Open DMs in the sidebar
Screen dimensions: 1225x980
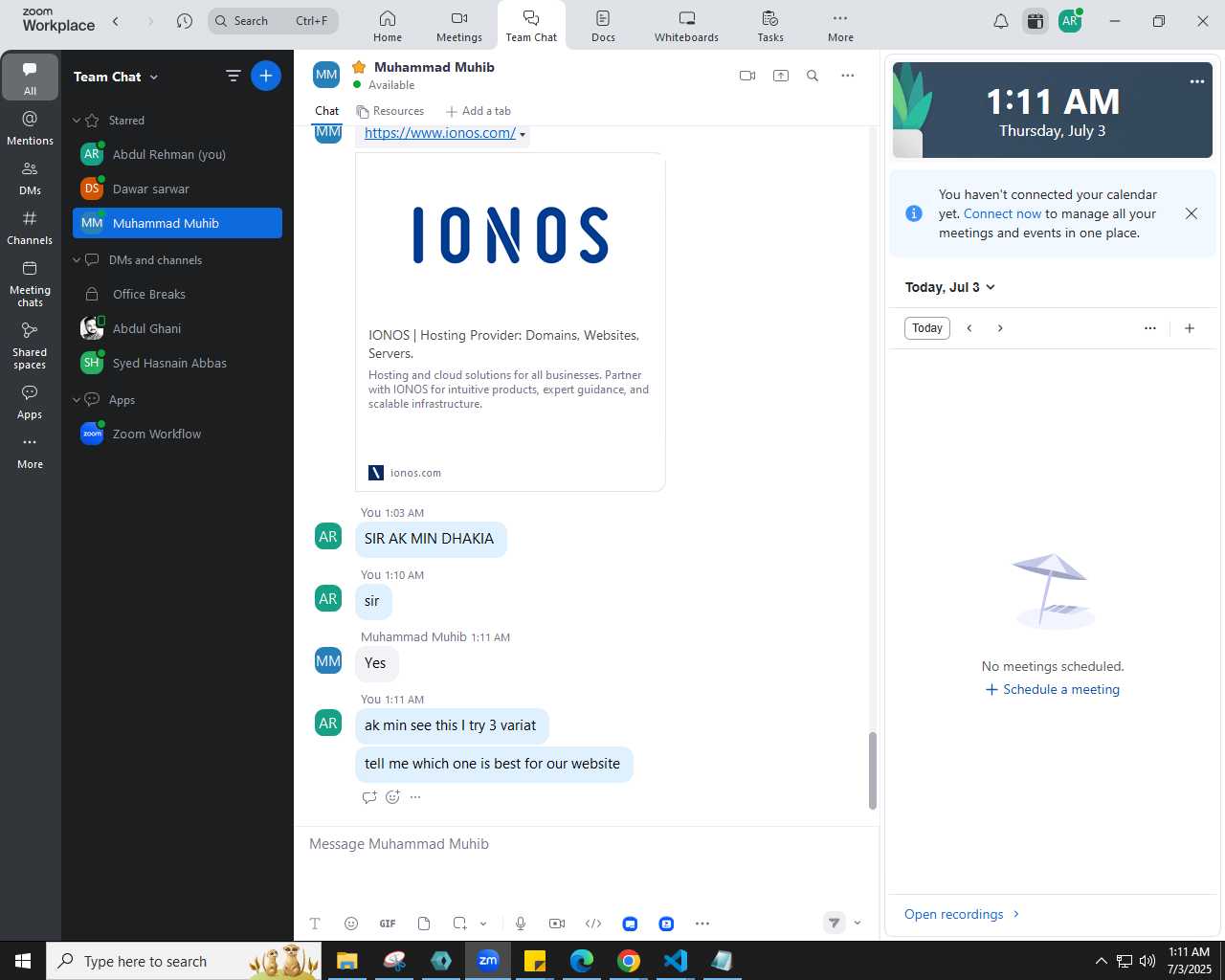[30, 177]
